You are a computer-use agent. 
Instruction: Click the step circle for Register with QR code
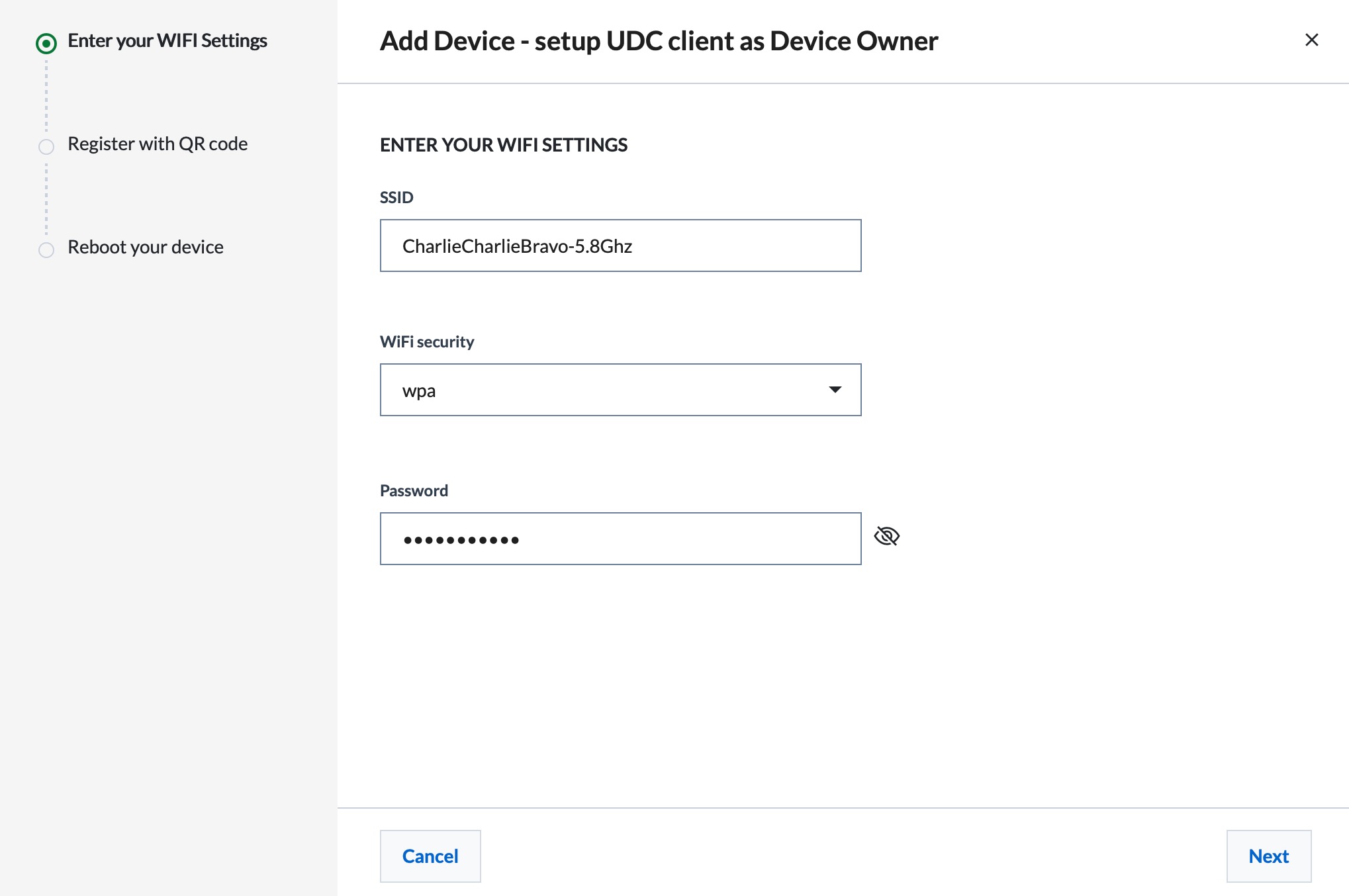tap(46, 146)
